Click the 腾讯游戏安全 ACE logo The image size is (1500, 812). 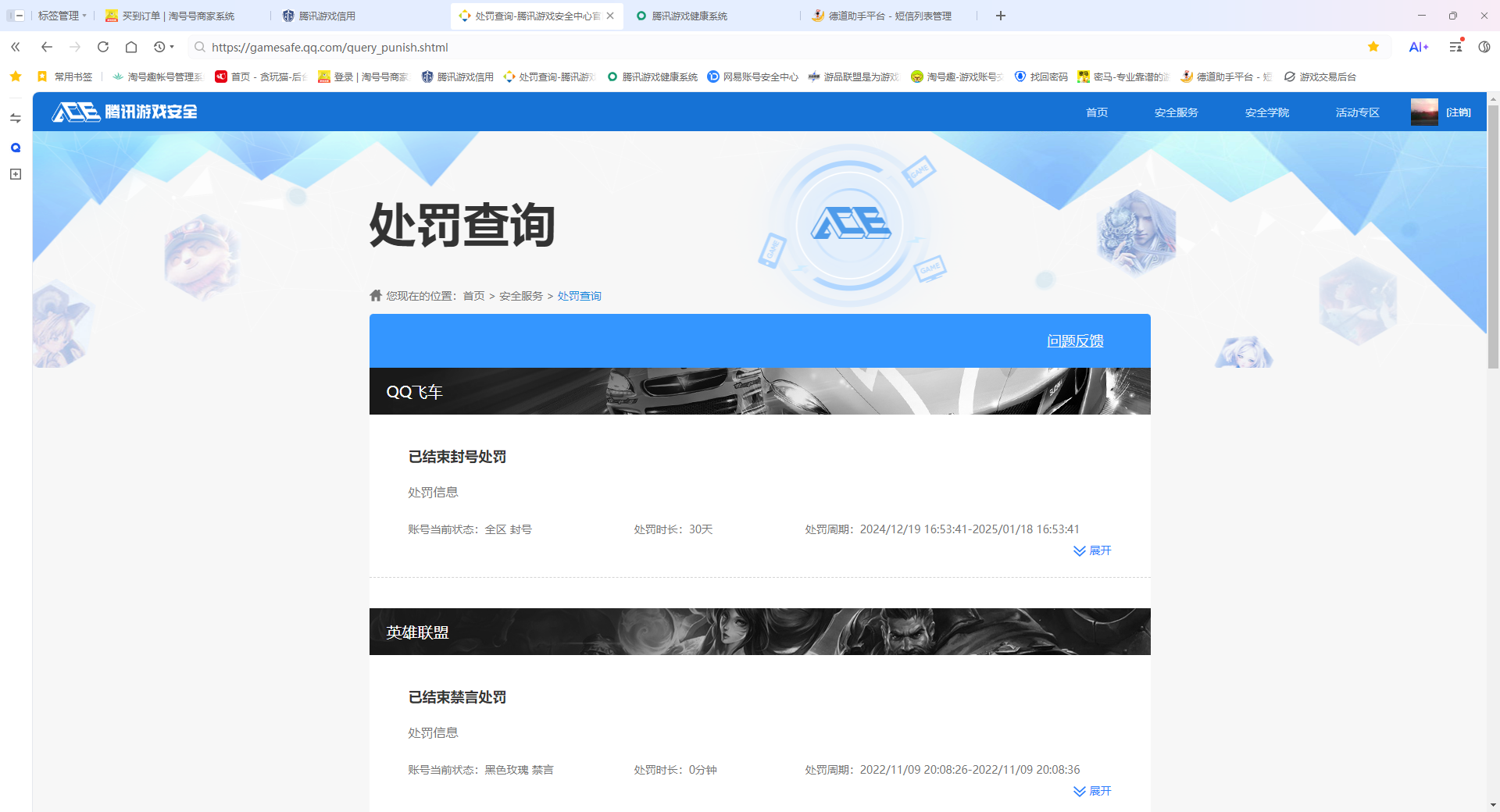pos(122,112)
